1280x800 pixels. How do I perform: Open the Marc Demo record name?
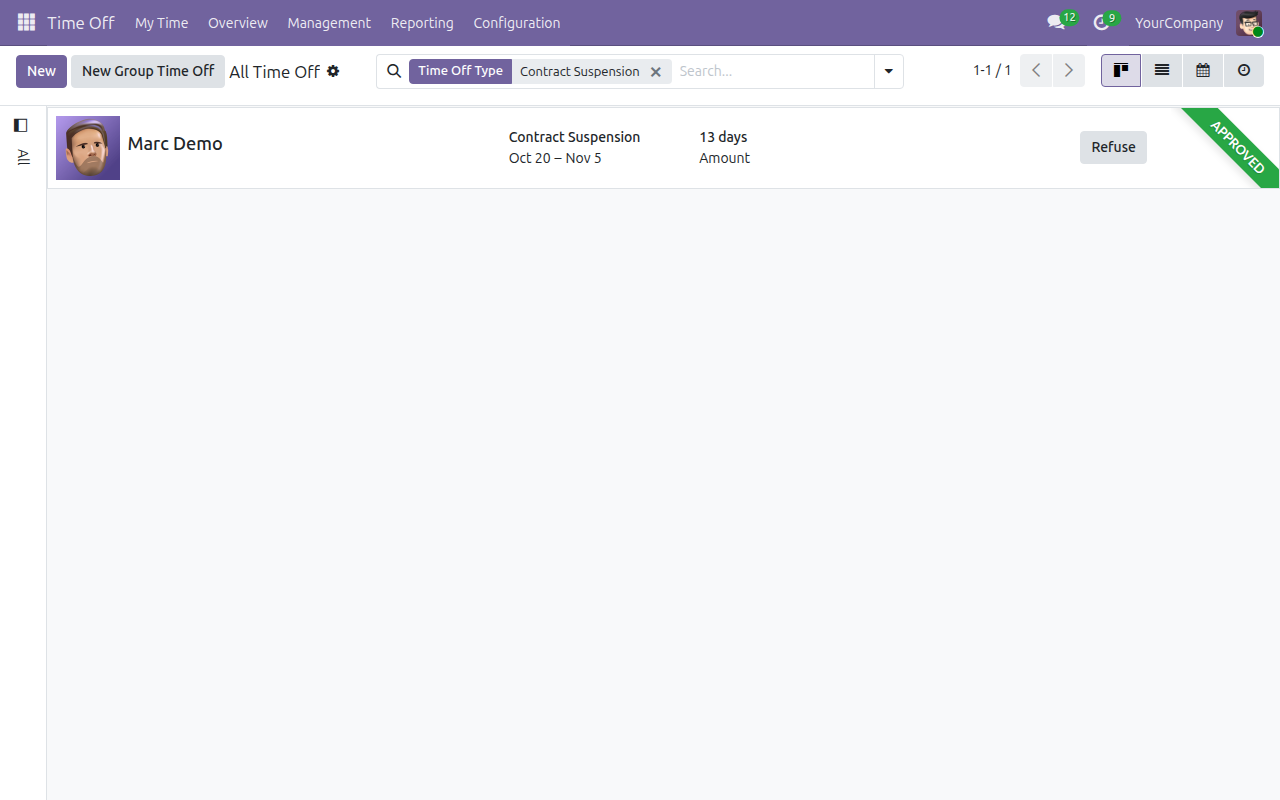tap(175, 144)
